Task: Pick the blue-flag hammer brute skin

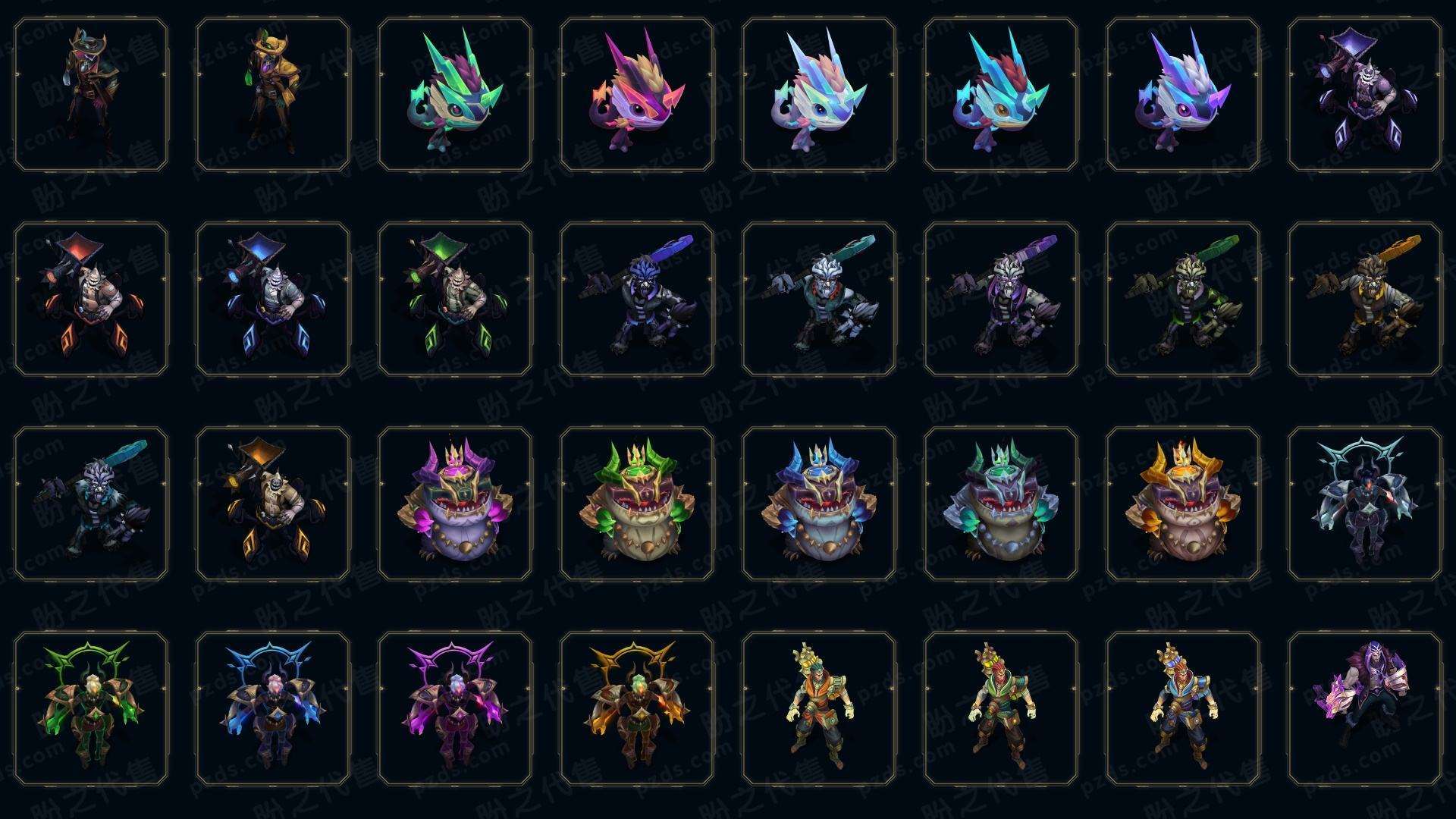Action: 273,299
